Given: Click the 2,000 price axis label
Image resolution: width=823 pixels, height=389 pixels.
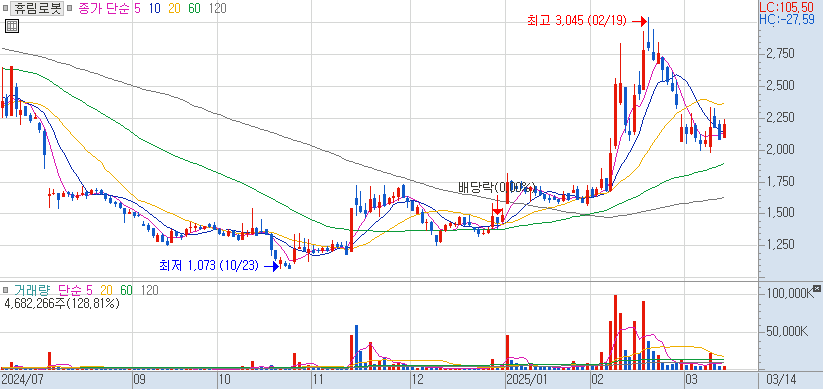Looking at the screenshot, I should pyautogui.click(x=779, y=150).
